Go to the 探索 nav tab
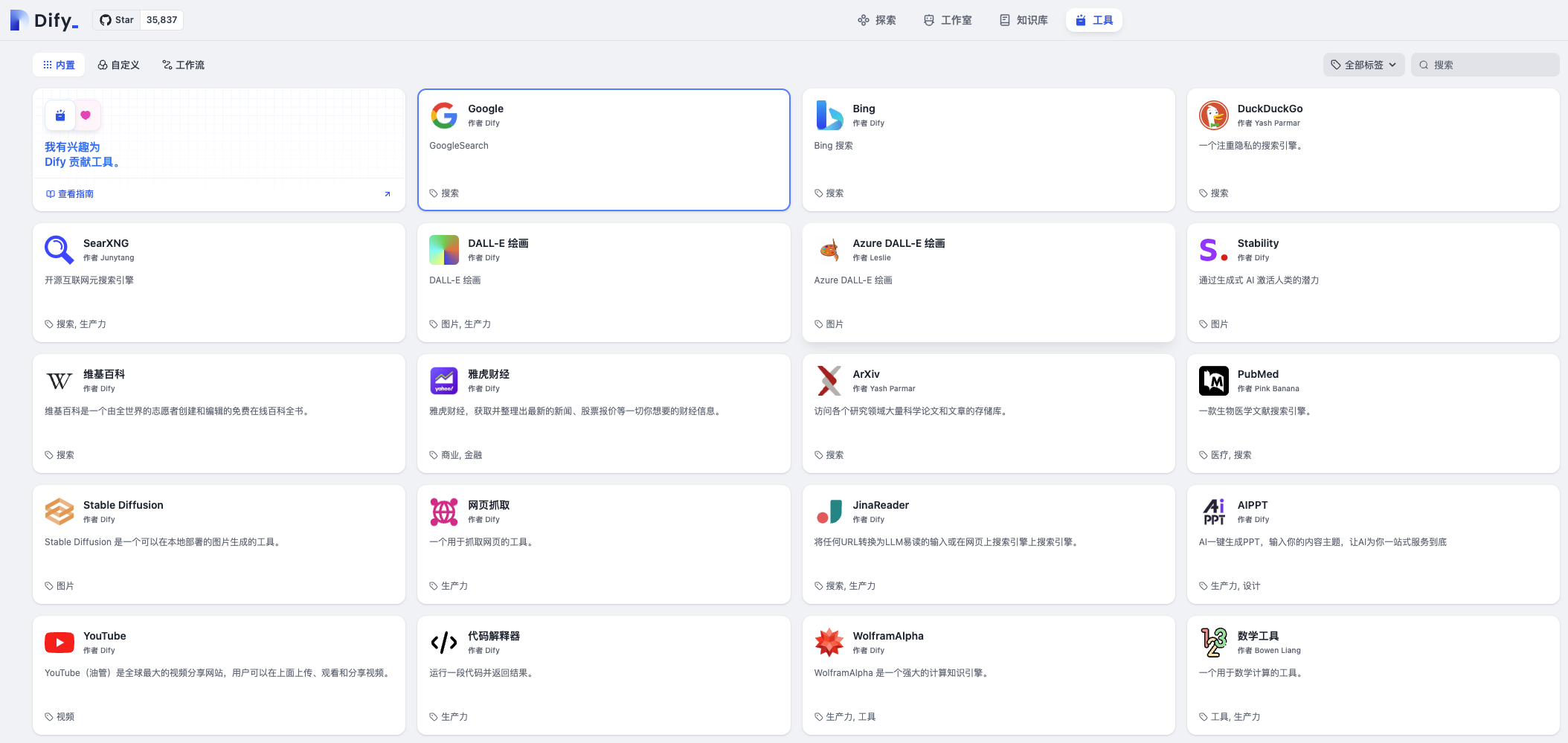Viewport: 1568px width, 743px height. click(877, 20)
